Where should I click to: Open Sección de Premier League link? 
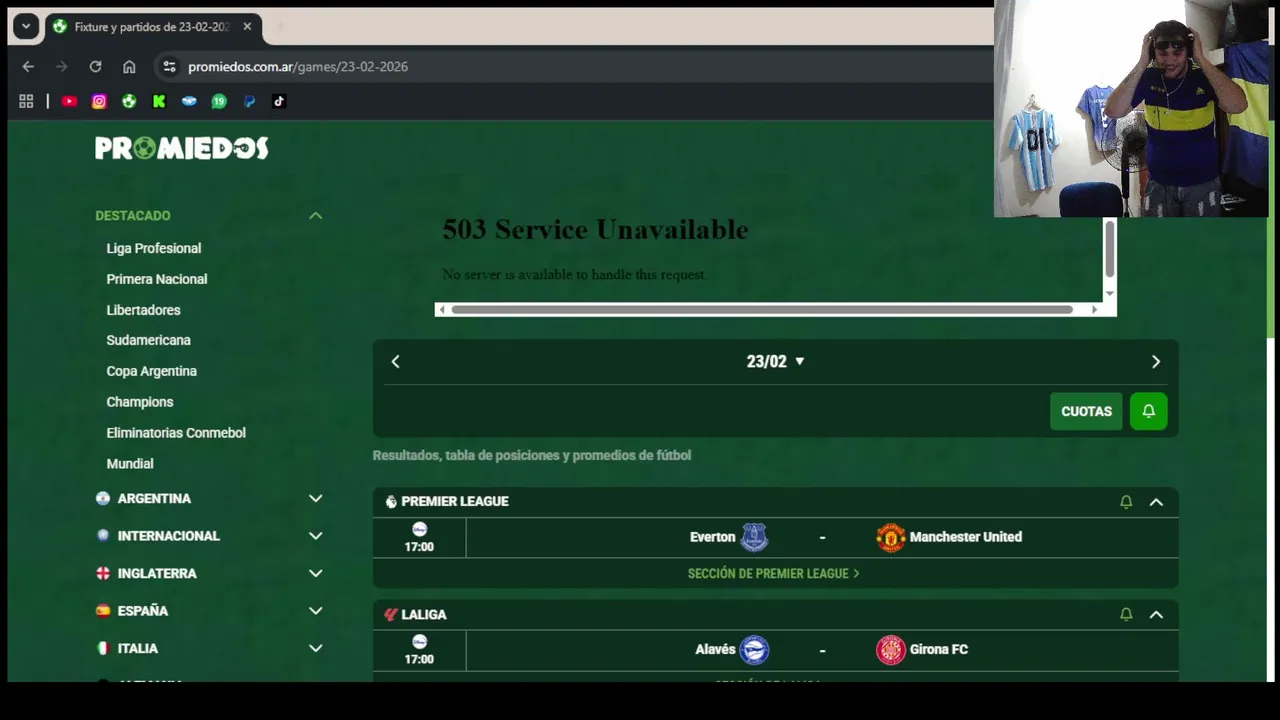(774, 574)
